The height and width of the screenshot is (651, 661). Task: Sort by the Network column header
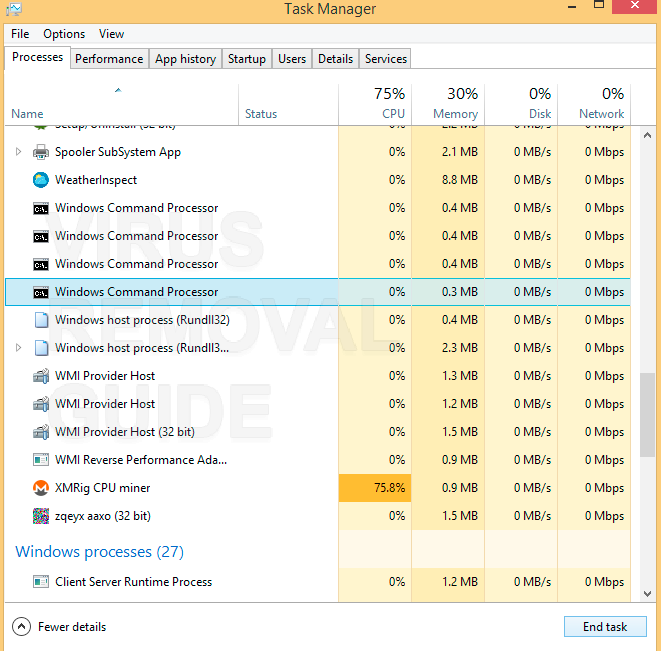click(x=594, y=105)
